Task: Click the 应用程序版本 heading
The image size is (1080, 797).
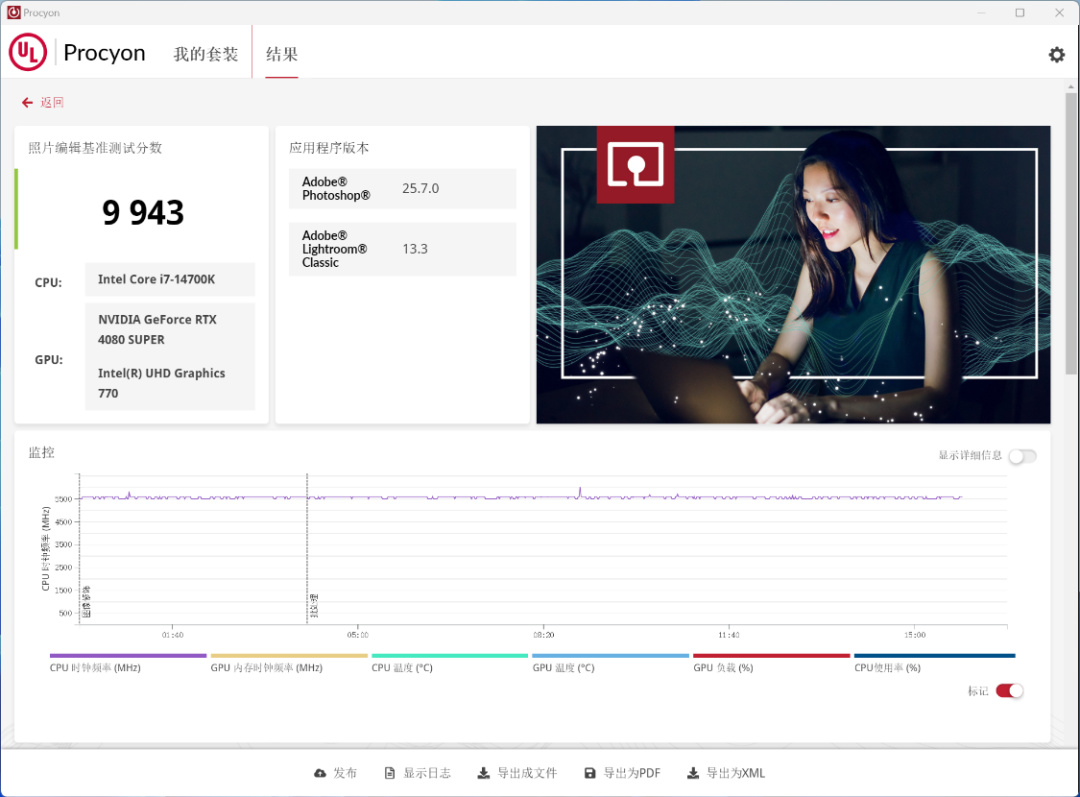Action: pos(329,147)
